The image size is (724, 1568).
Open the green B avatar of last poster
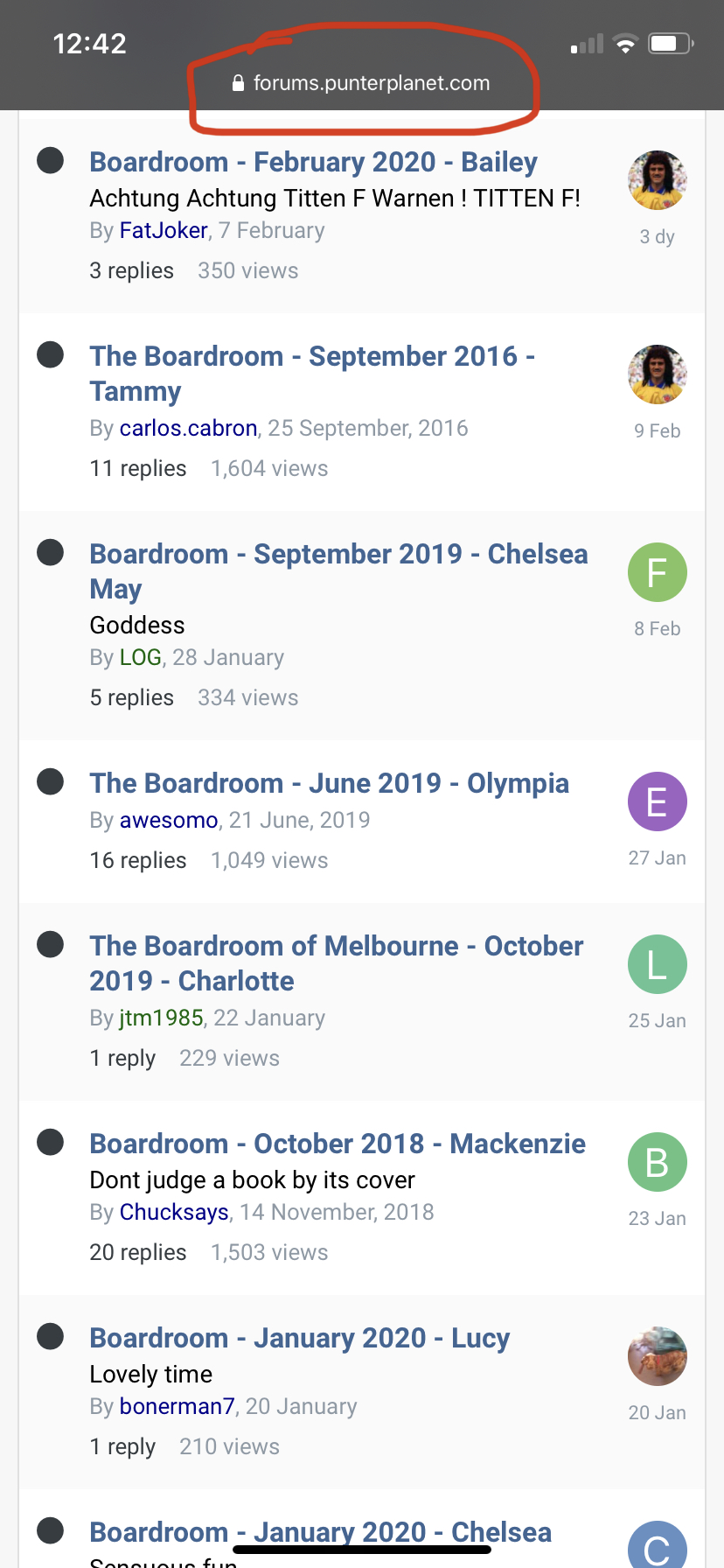[x=657, y=1163]
